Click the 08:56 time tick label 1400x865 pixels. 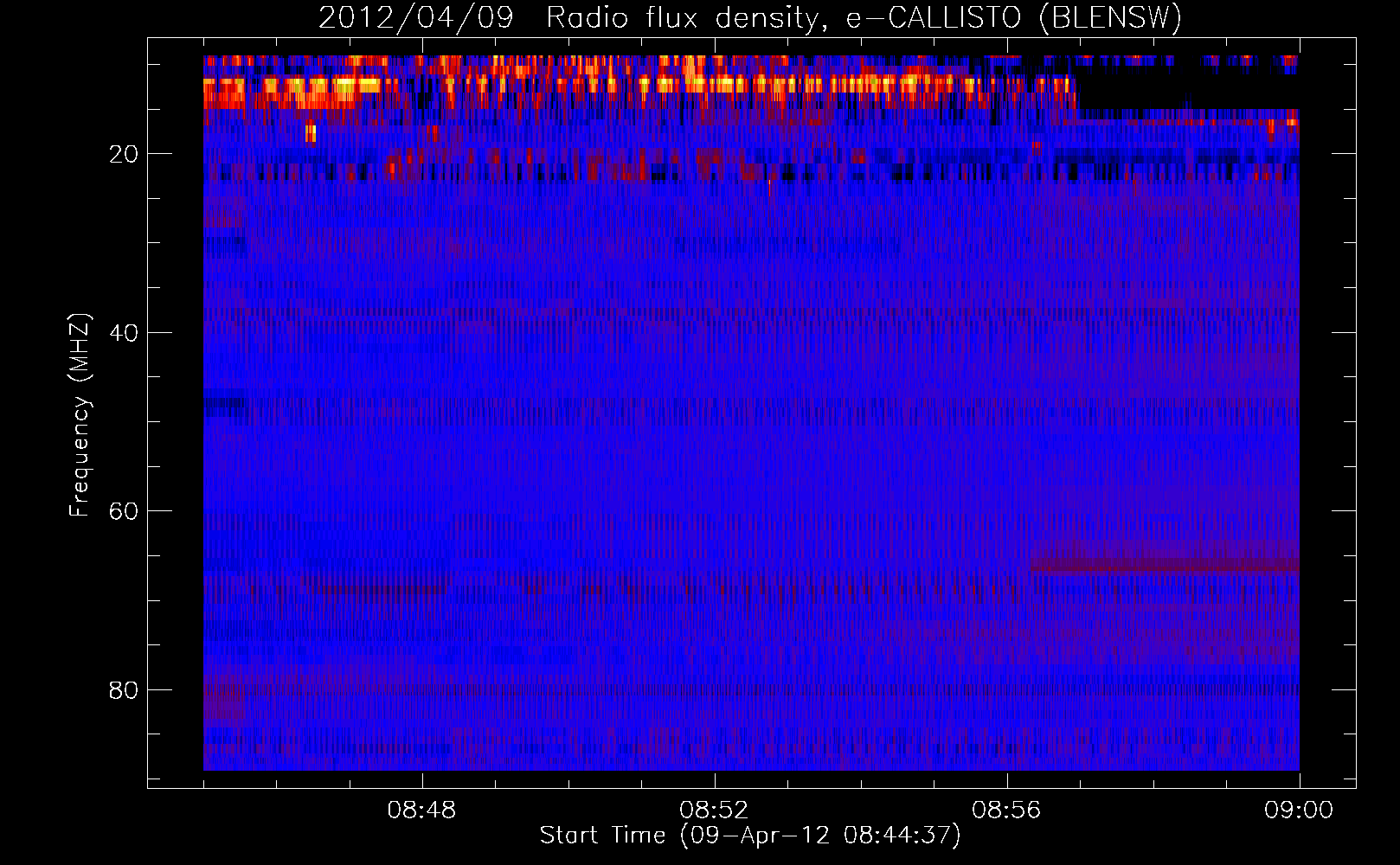pos(1006,811)
